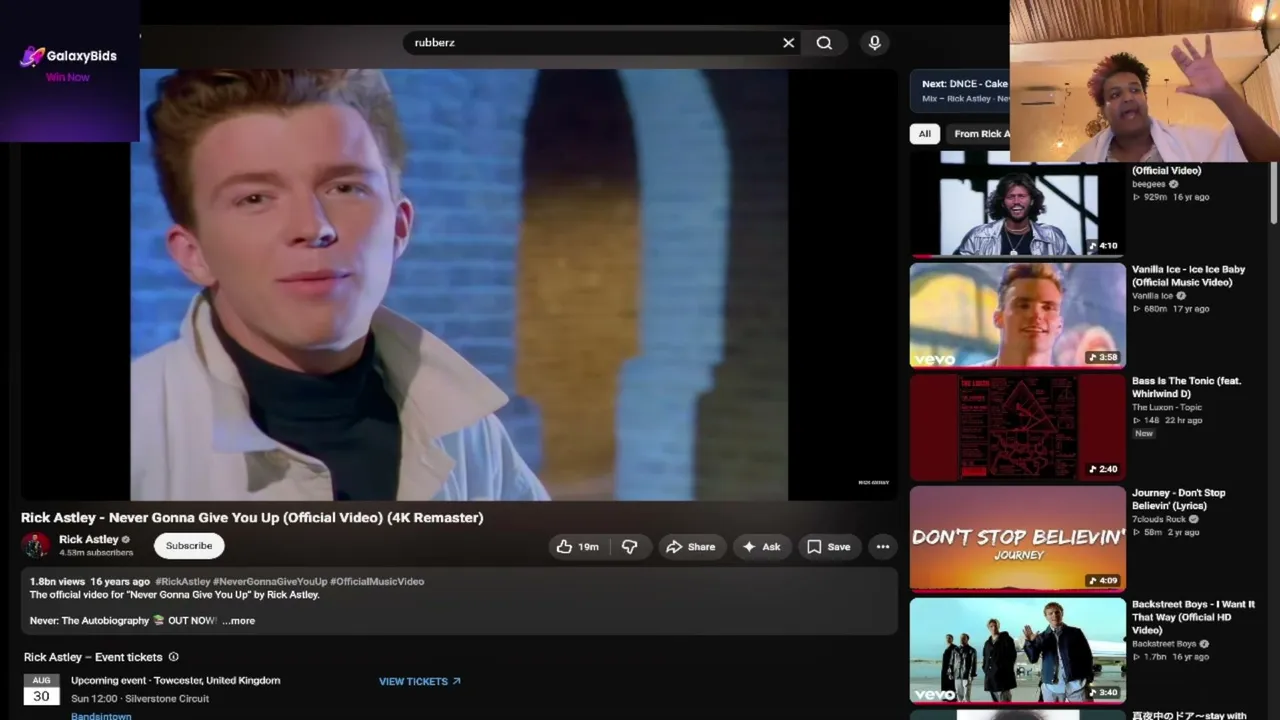
Task: Subscribe to the Rick Astley channel
Action: click(189, 546)
